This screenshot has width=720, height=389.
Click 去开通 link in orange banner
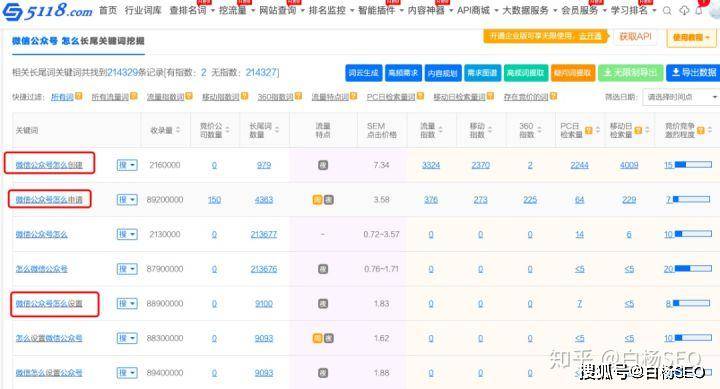590,36
